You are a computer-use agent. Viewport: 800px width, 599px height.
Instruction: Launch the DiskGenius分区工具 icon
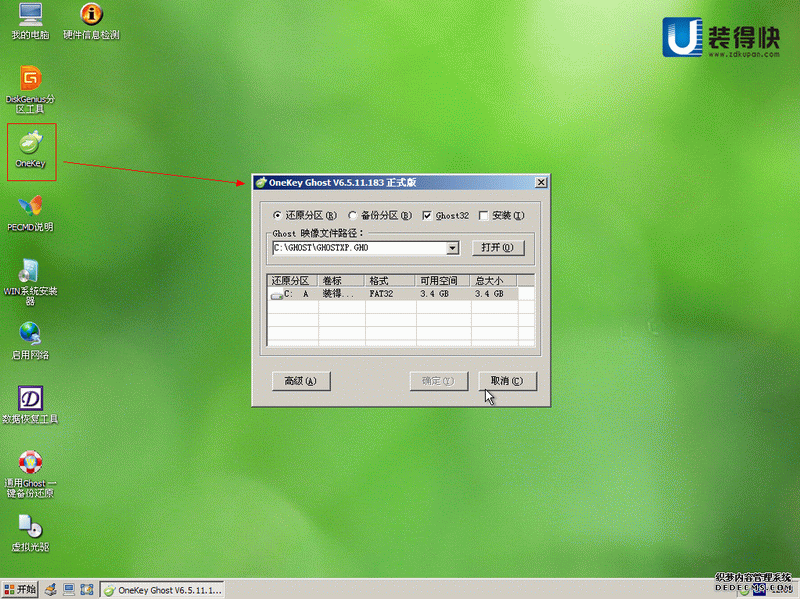click(x=31, y=90)
